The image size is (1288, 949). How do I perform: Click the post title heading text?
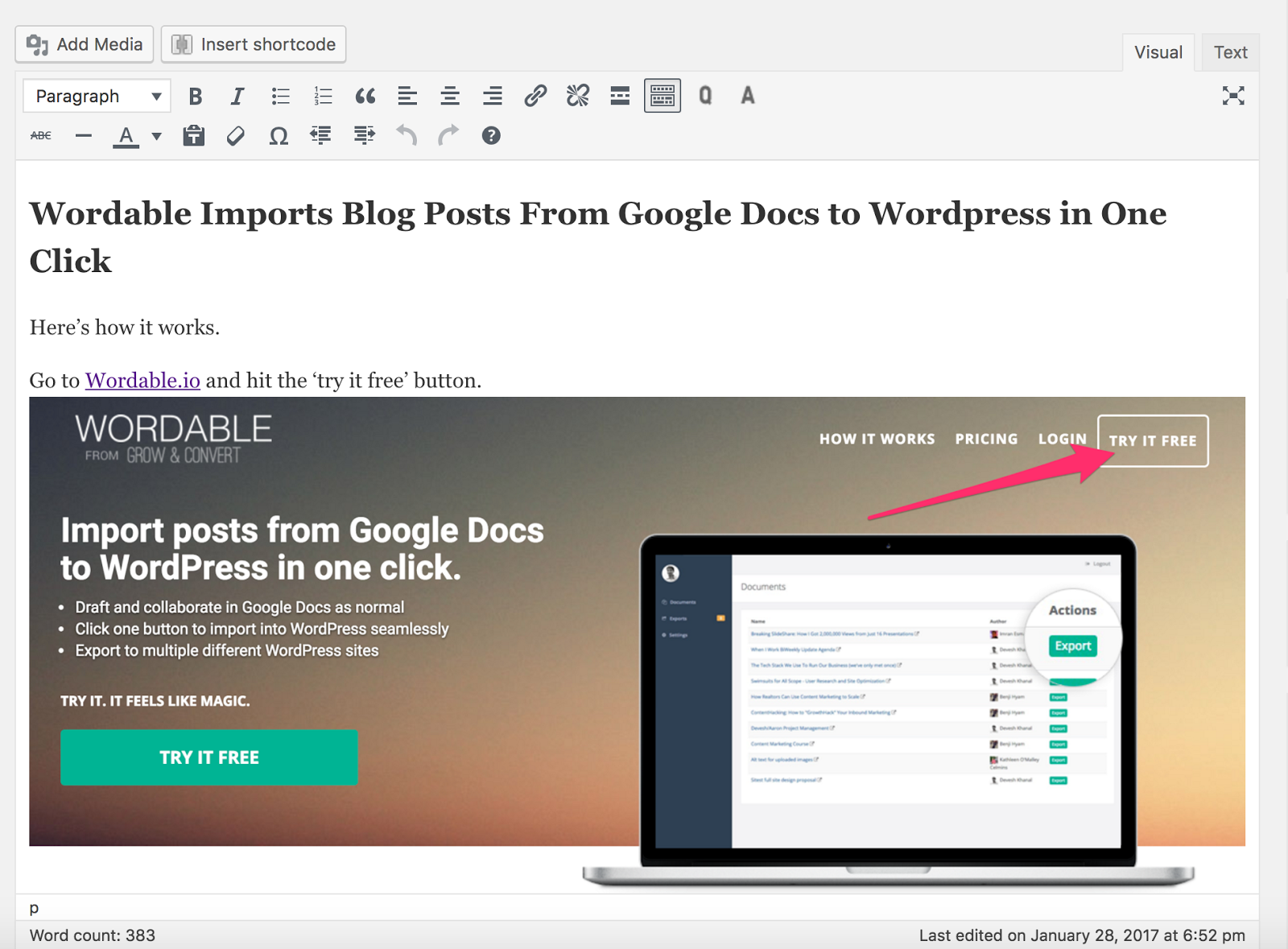[598, 237]
